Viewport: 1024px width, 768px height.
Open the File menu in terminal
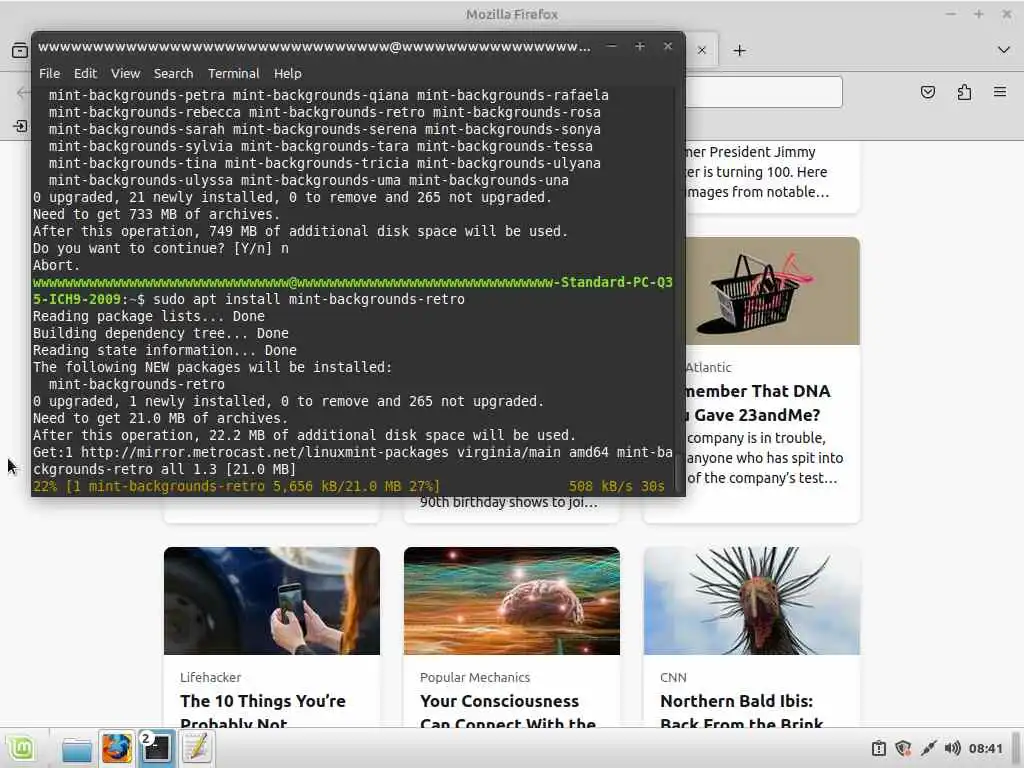[49, 73]
